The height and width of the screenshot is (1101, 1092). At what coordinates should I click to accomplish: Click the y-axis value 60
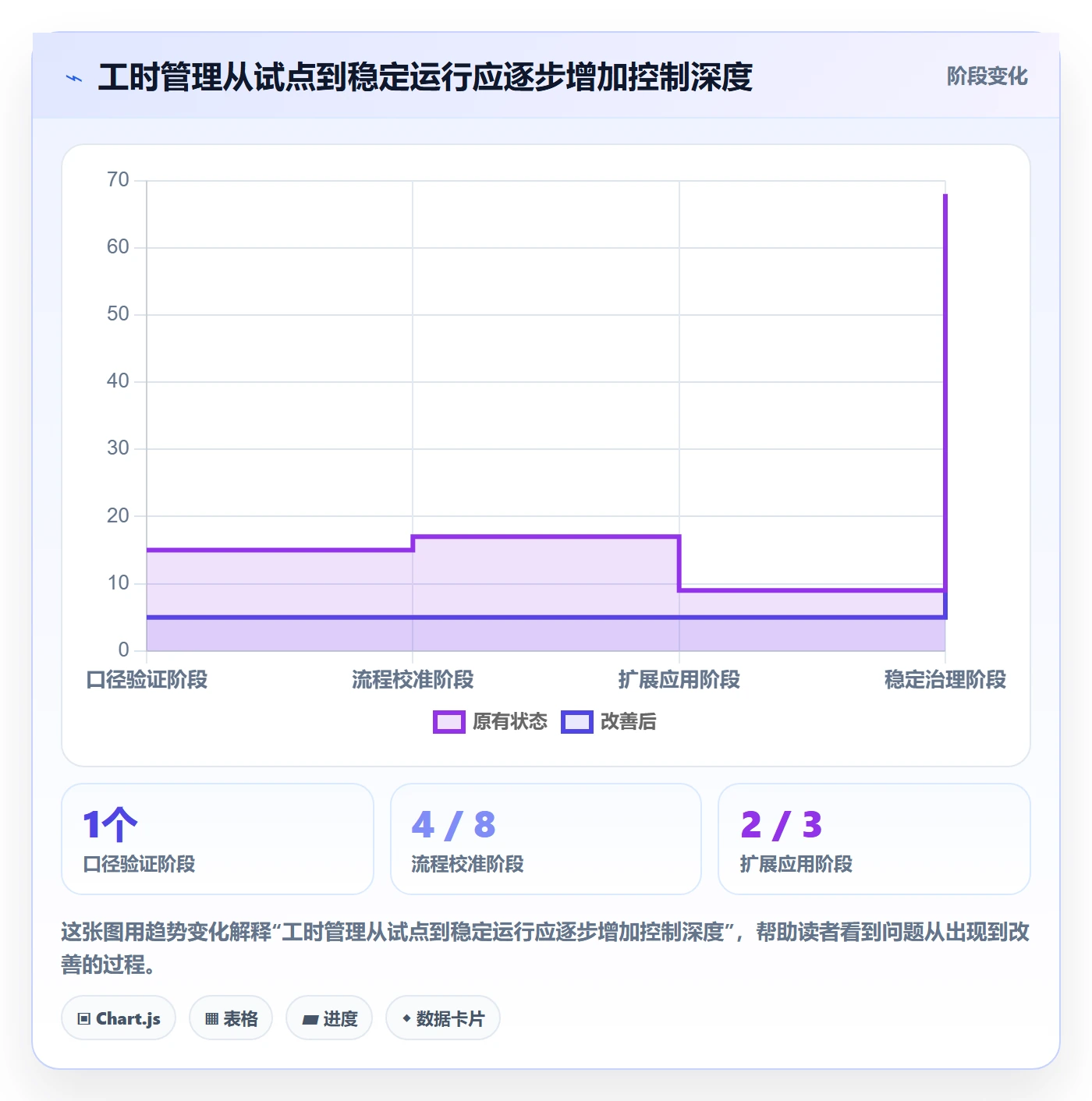coord(118,247)
